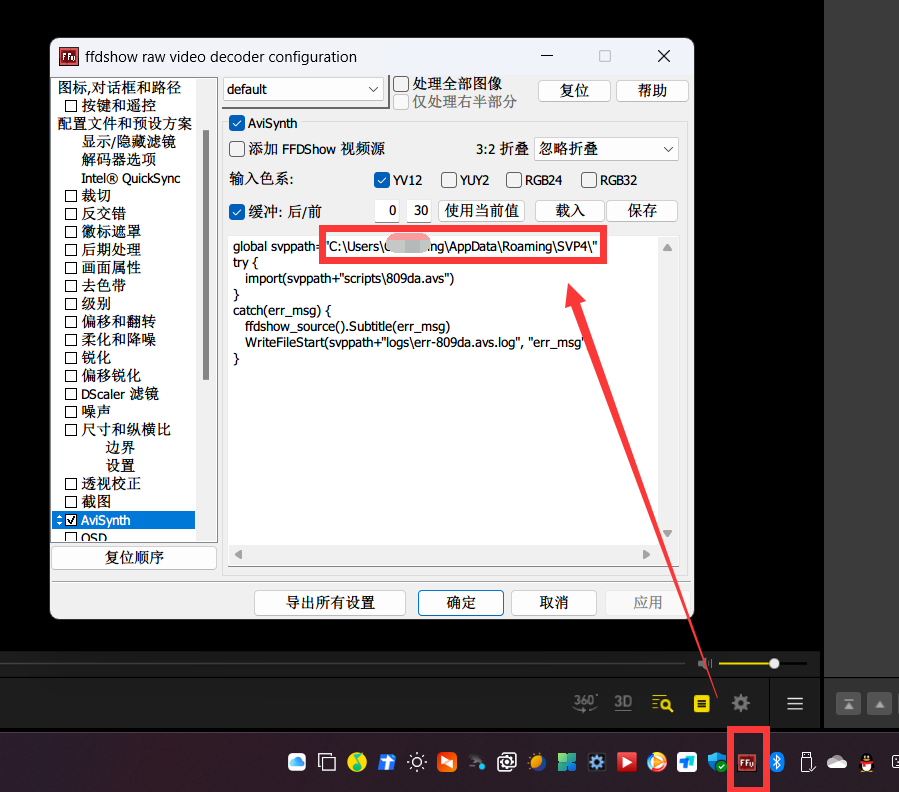
Task: Select 配置文件和预设方案 in the list
Action: 125,124
